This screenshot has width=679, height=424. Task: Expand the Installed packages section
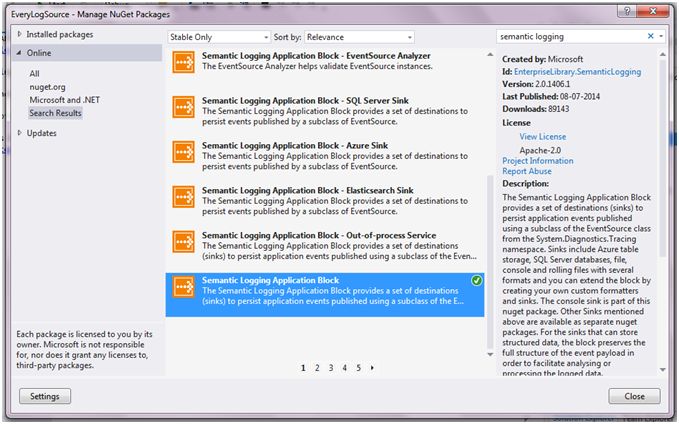click(19, 34)
